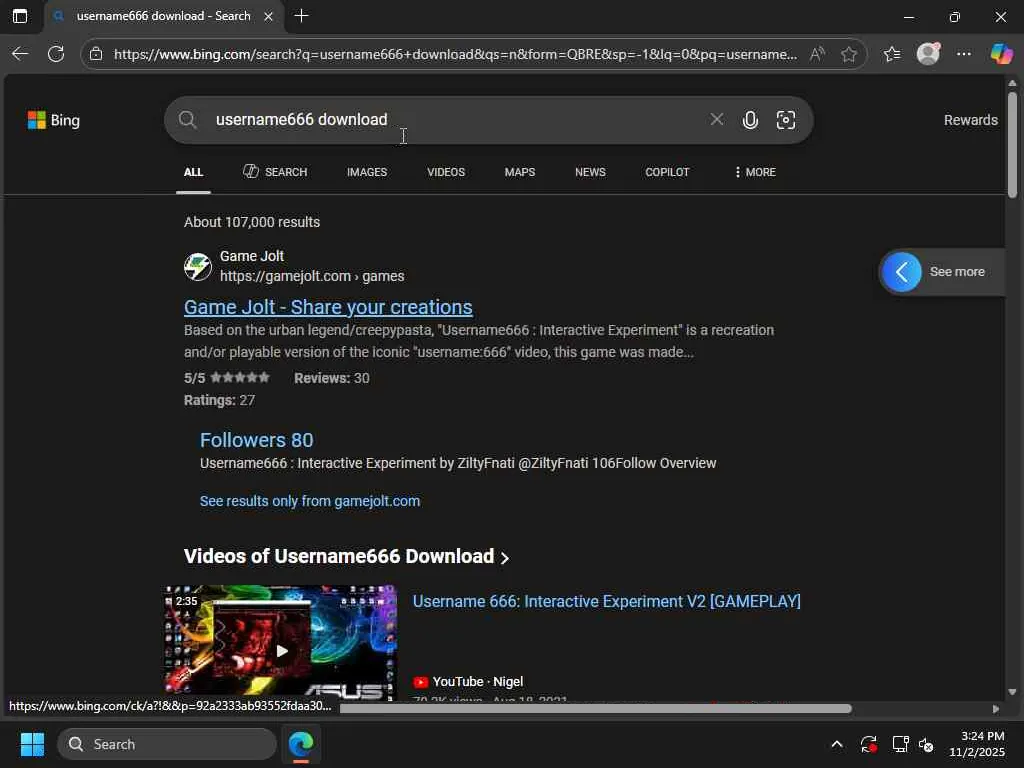This screenshot has height=768, width=1024.
Task: Go back to the previous page
Action: coord(20,54)
